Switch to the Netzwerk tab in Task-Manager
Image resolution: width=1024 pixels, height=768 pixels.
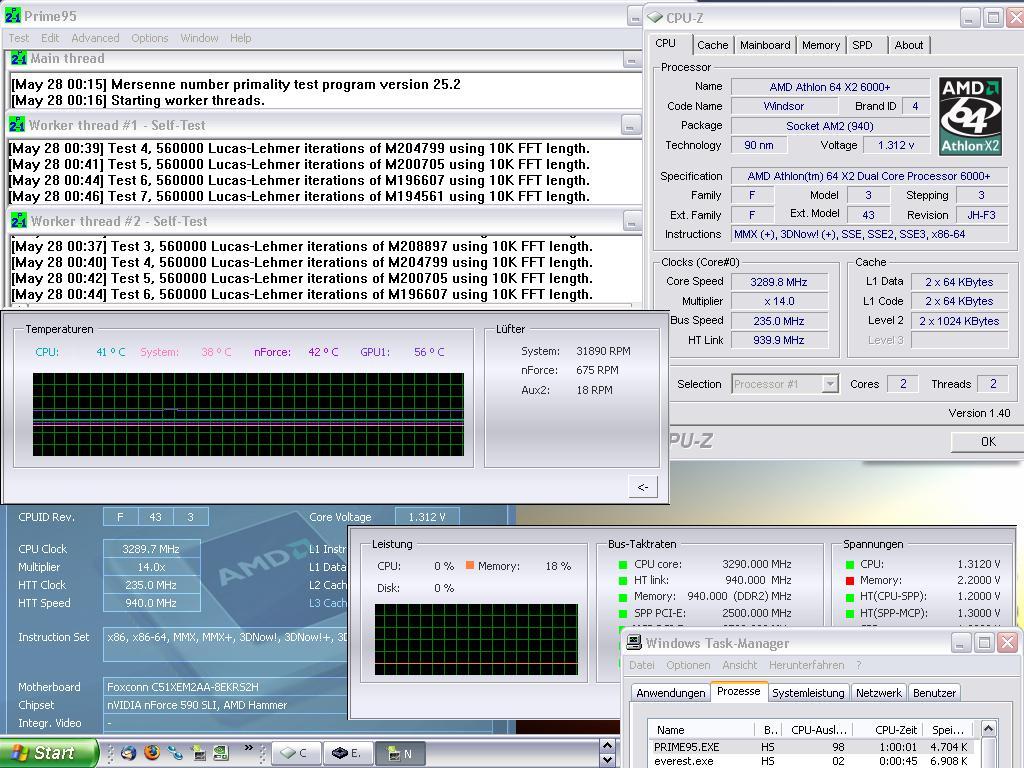[x=878, y=693]
